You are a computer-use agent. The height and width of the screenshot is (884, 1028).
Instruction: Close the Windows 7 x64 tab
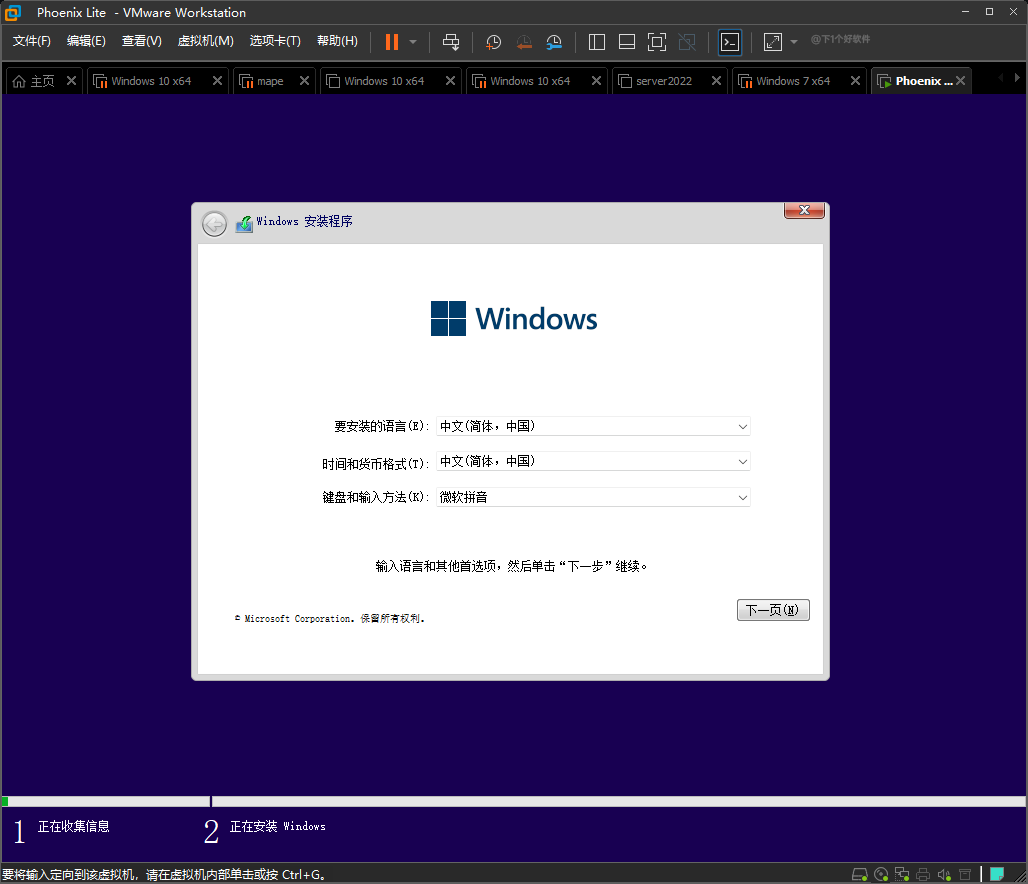pos(855,81)
